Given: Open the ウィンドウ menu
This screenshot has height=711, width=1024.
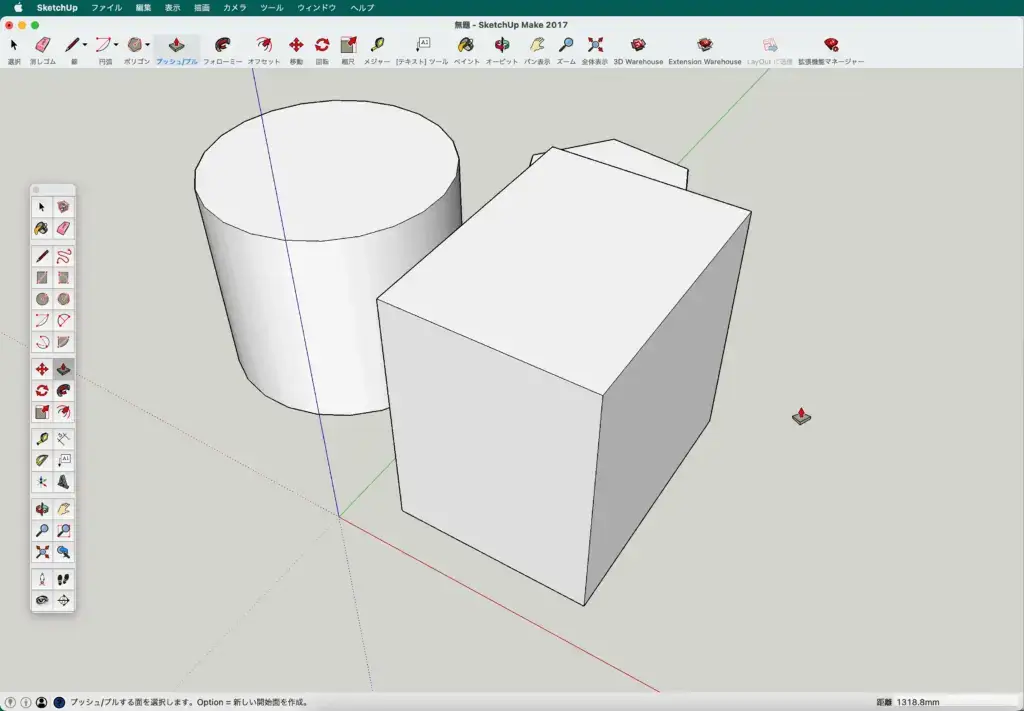Looking at the screenshot, I should pyautogui.click(x=317, y=8).
